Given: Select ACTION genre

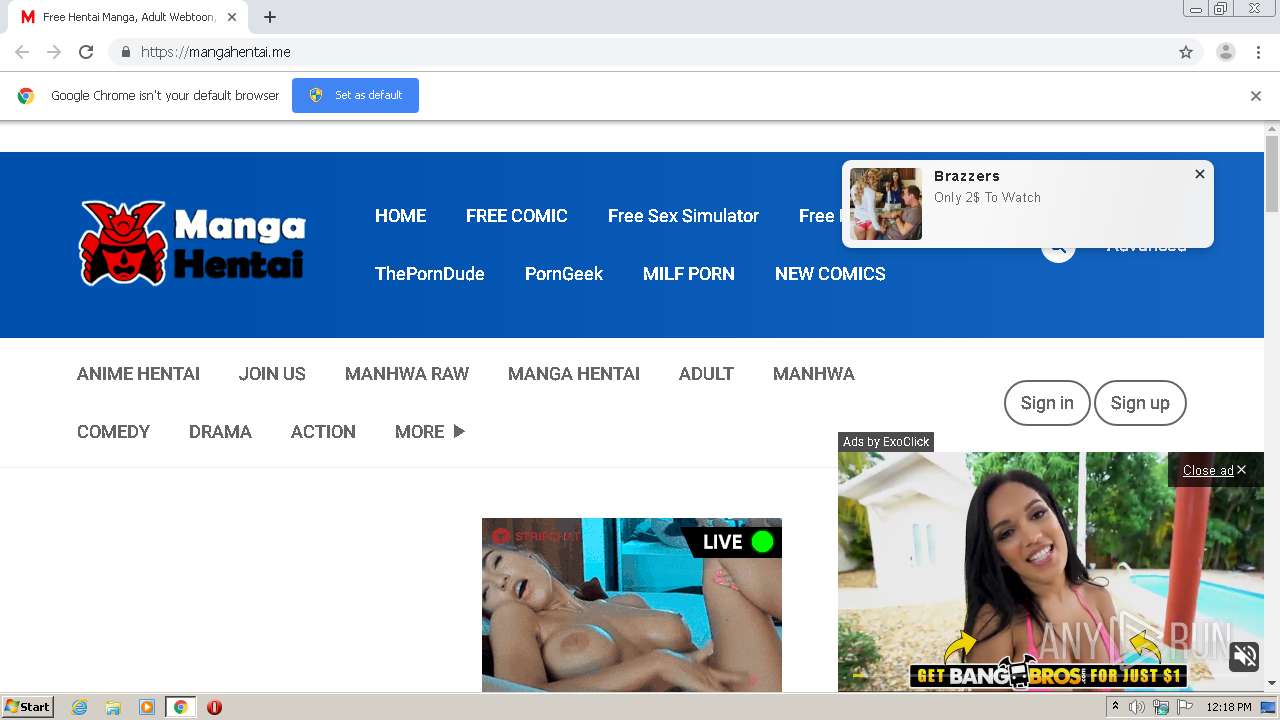Looking at the screenshot, I should [323, 432].
